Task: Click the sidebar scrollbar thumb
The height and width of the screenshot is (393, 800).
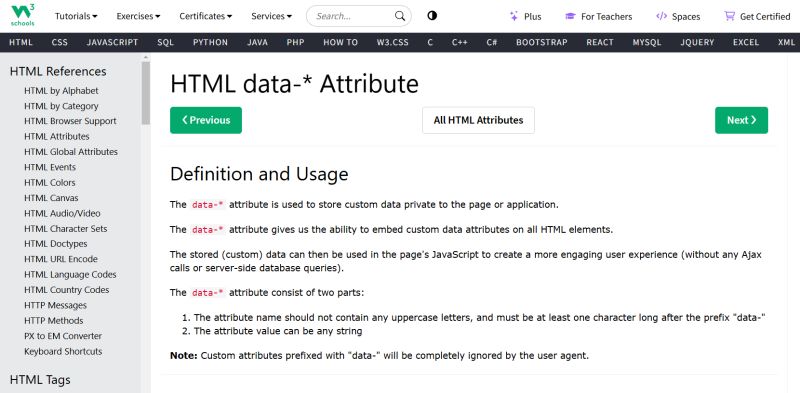Action: click(146, 93)
